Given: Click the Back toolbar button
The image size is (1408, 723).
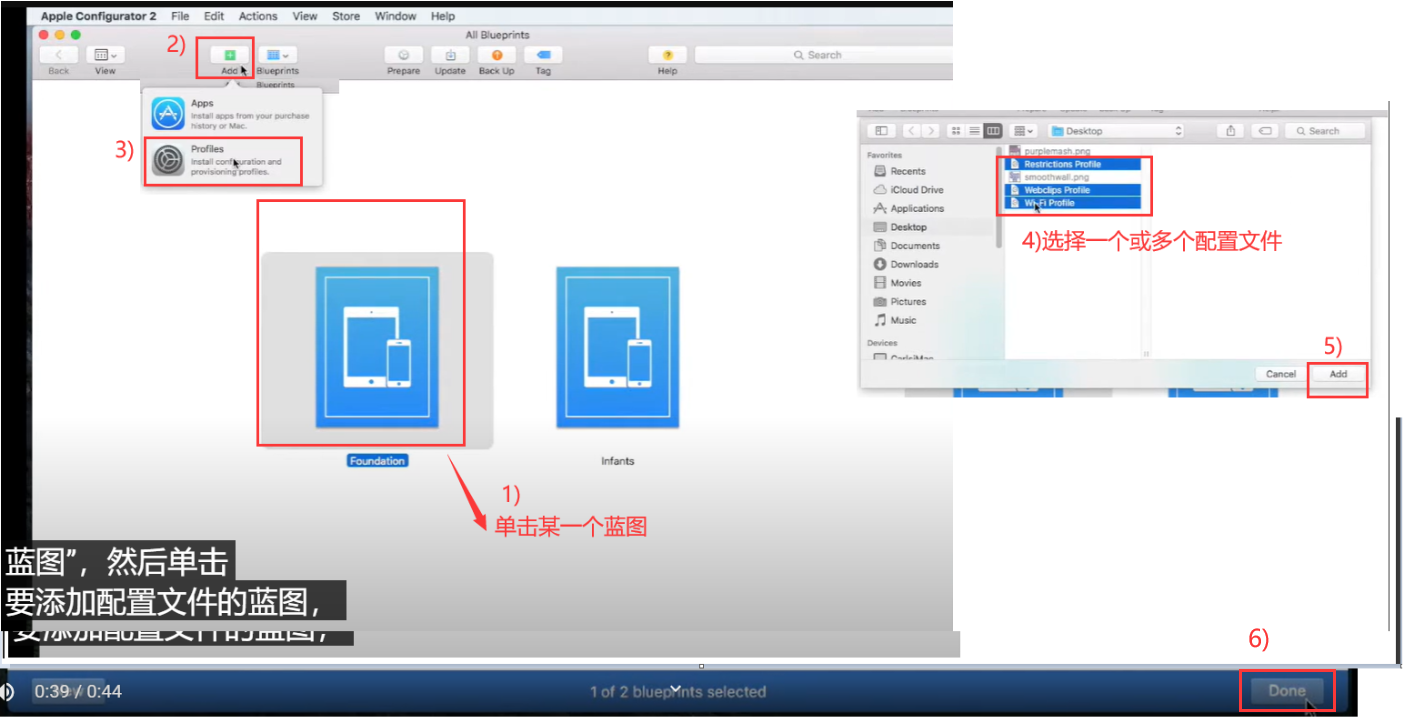Looking at the screenshot, I should point(59,55).
